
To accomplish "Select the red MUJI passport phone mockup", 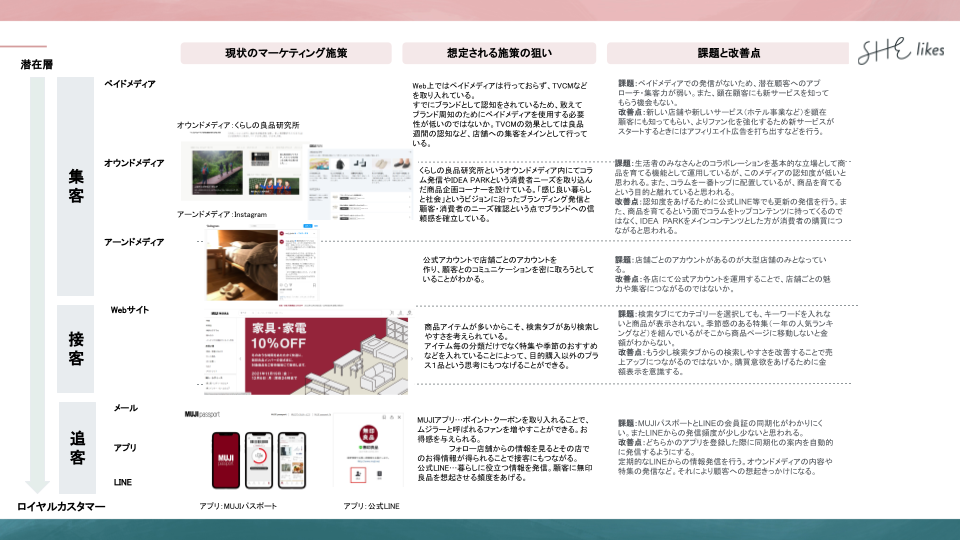I will click(226, 460).
